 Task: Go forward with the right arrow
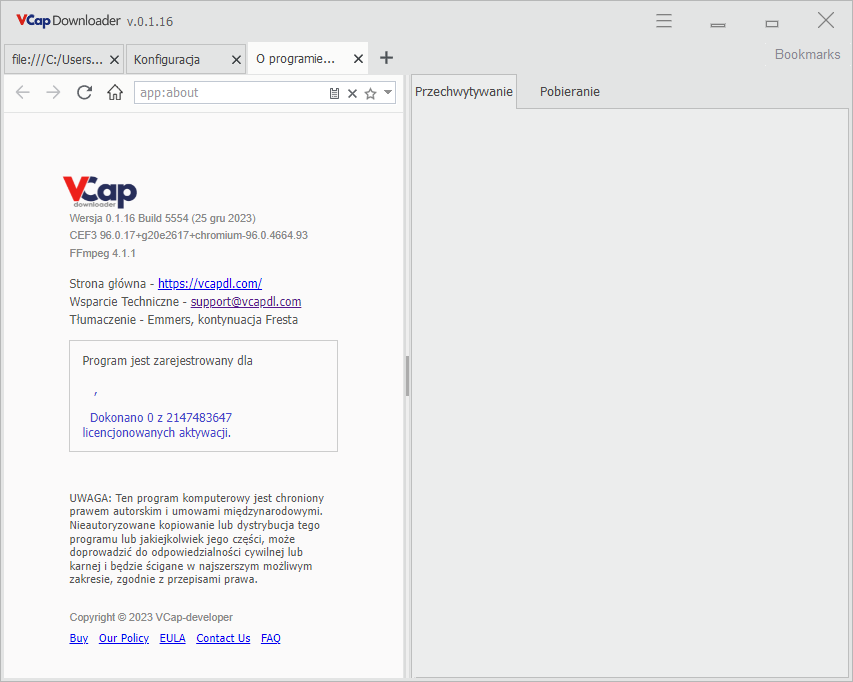[x=53, y=92]
